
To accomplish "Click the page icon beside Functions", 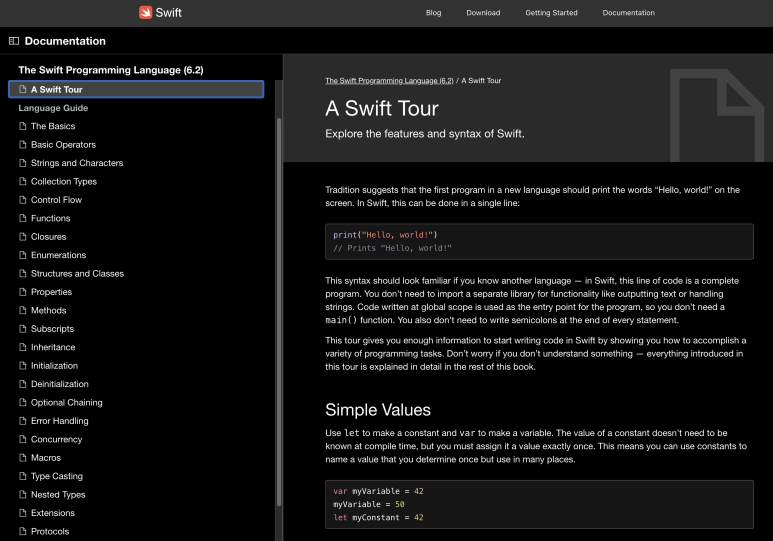I will (22, 218).
